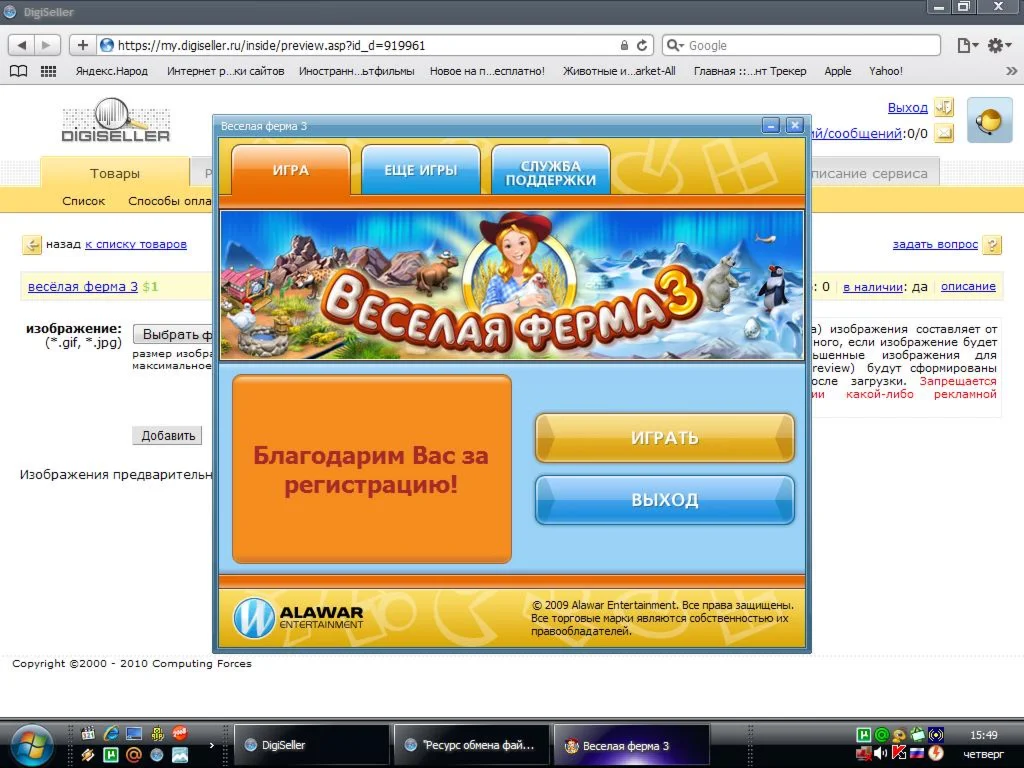
Task: Follow the Выход link at top right
Action: point(907,108)
